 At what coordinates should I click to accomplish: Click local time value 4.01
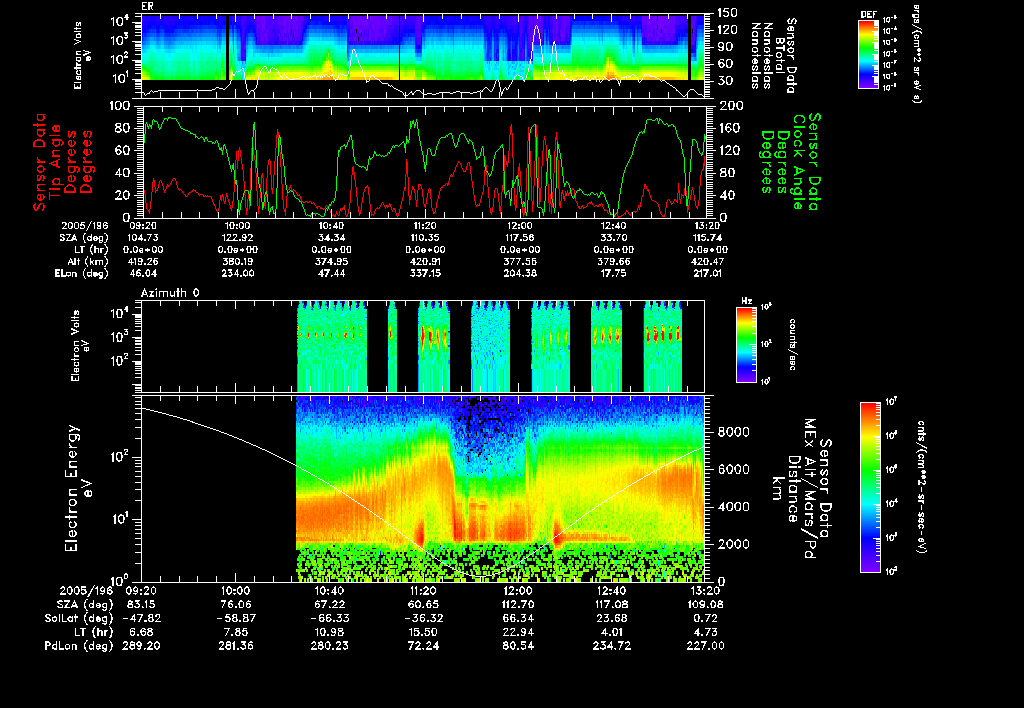(612, 632)
